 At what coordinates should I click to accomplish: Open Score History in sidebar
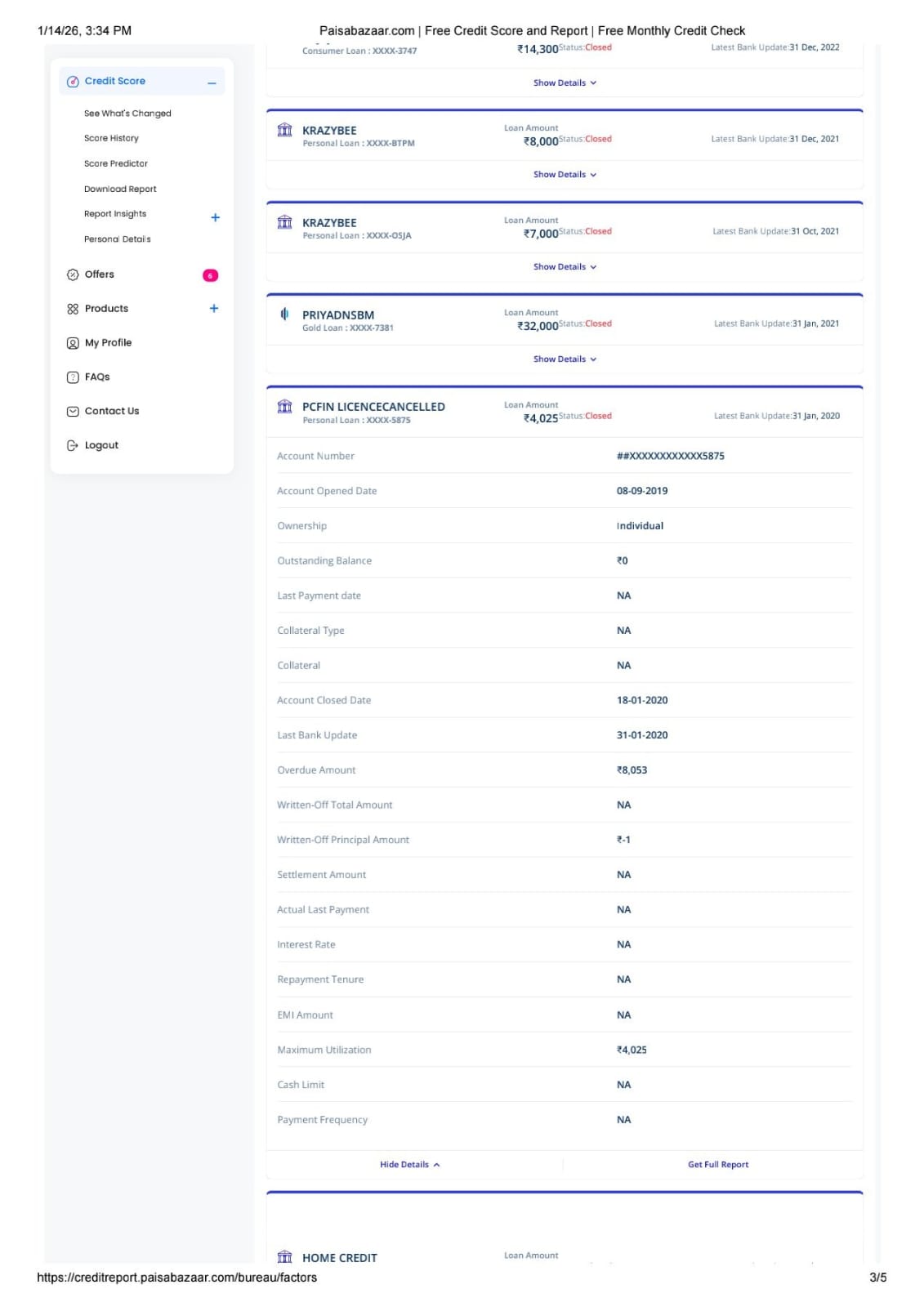click(x=111, y=139)
